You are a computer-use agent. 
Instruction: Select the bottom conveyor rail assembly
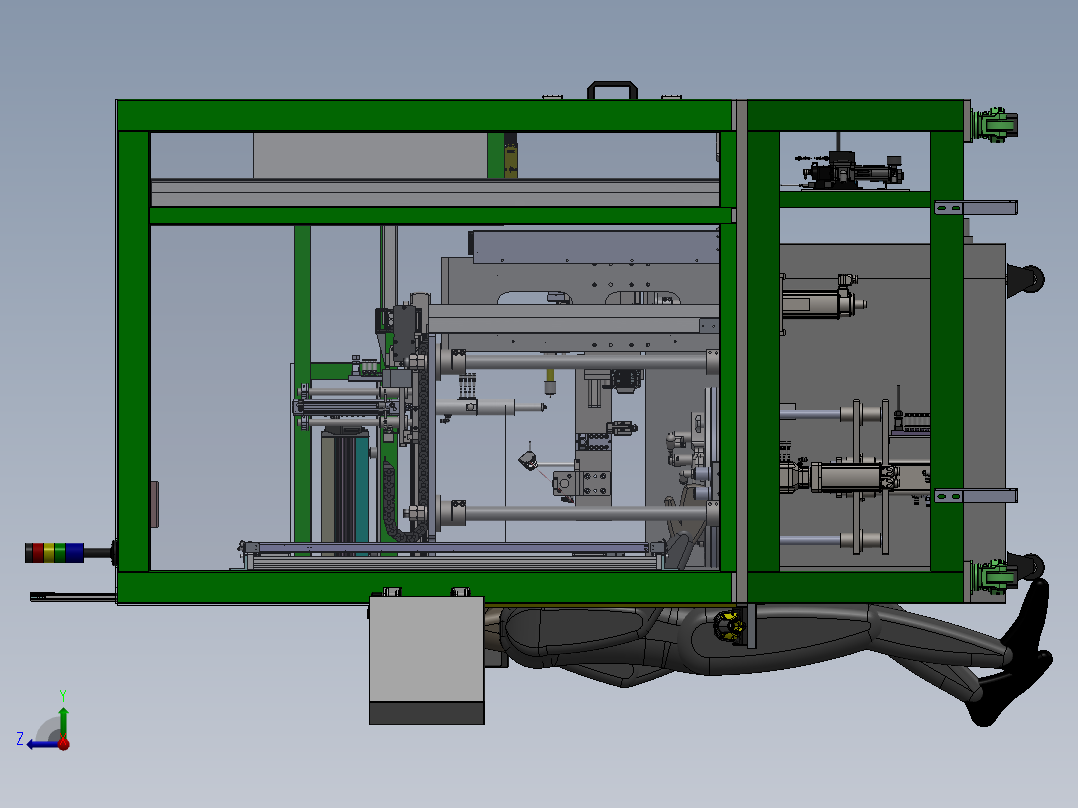pos(452,555)
